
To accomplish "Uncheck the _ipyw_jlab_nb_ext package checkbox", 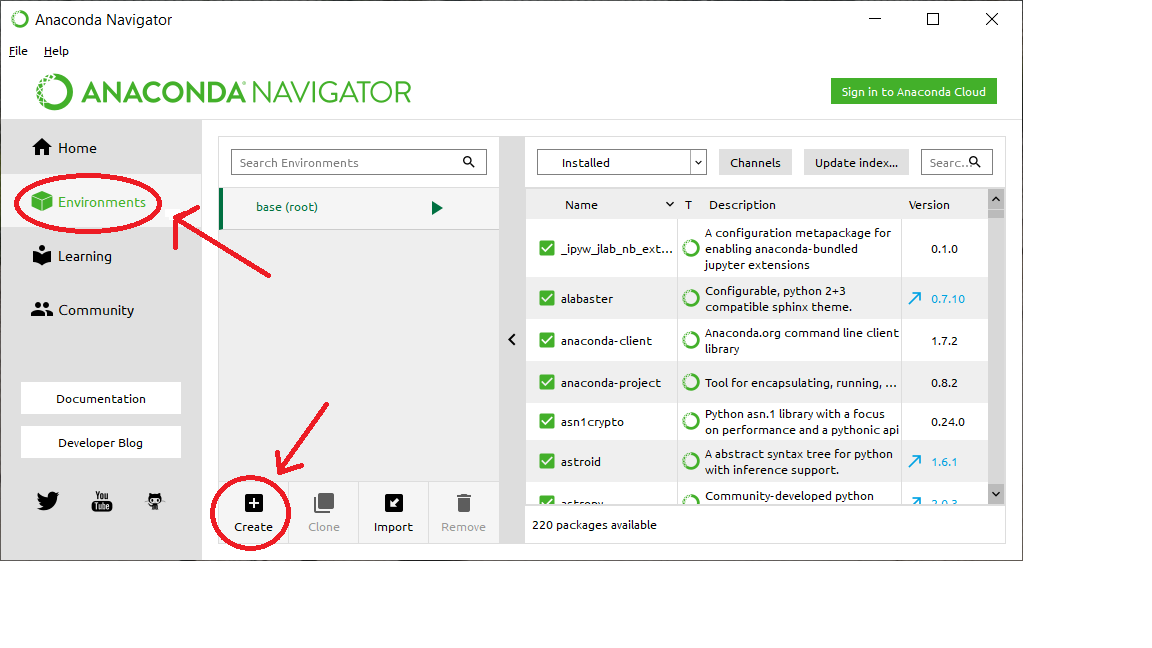I will (547, 248).
